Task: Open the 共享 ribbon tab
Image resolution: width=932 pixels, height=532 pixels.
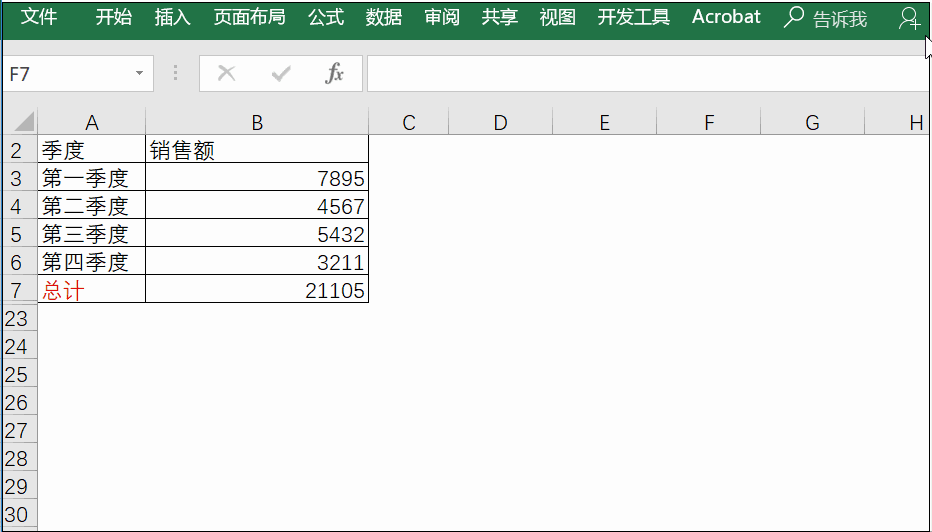Action: [x=499, y=17]
